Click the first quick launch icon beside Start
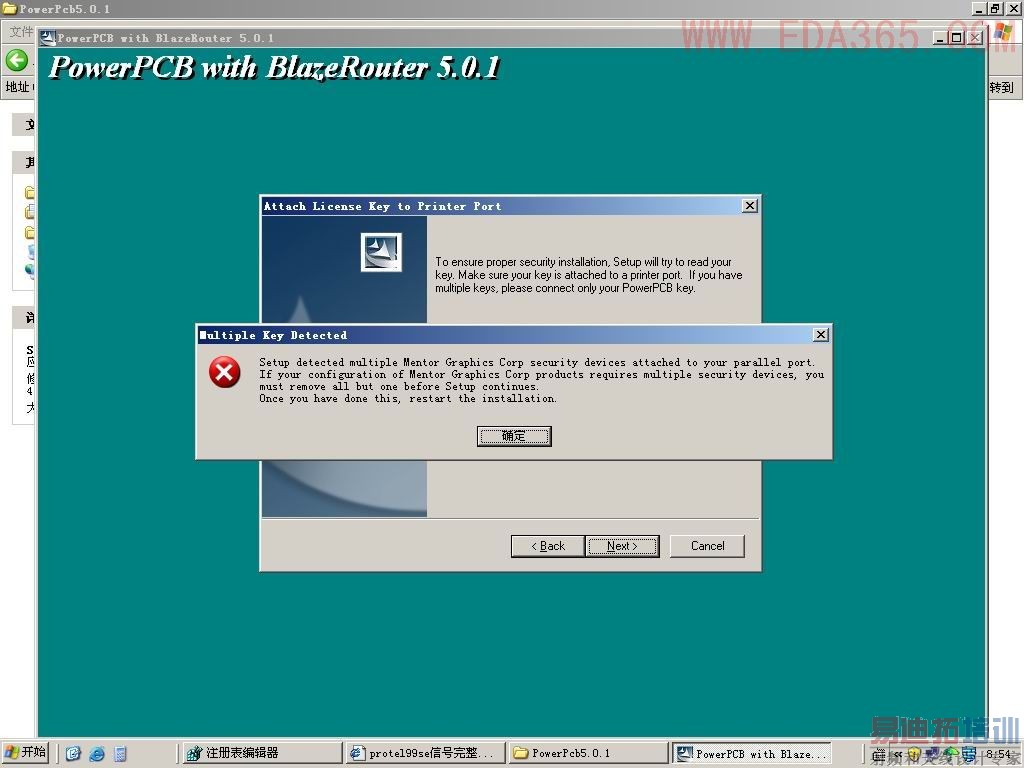1024x768 pixels. point(73,754)
